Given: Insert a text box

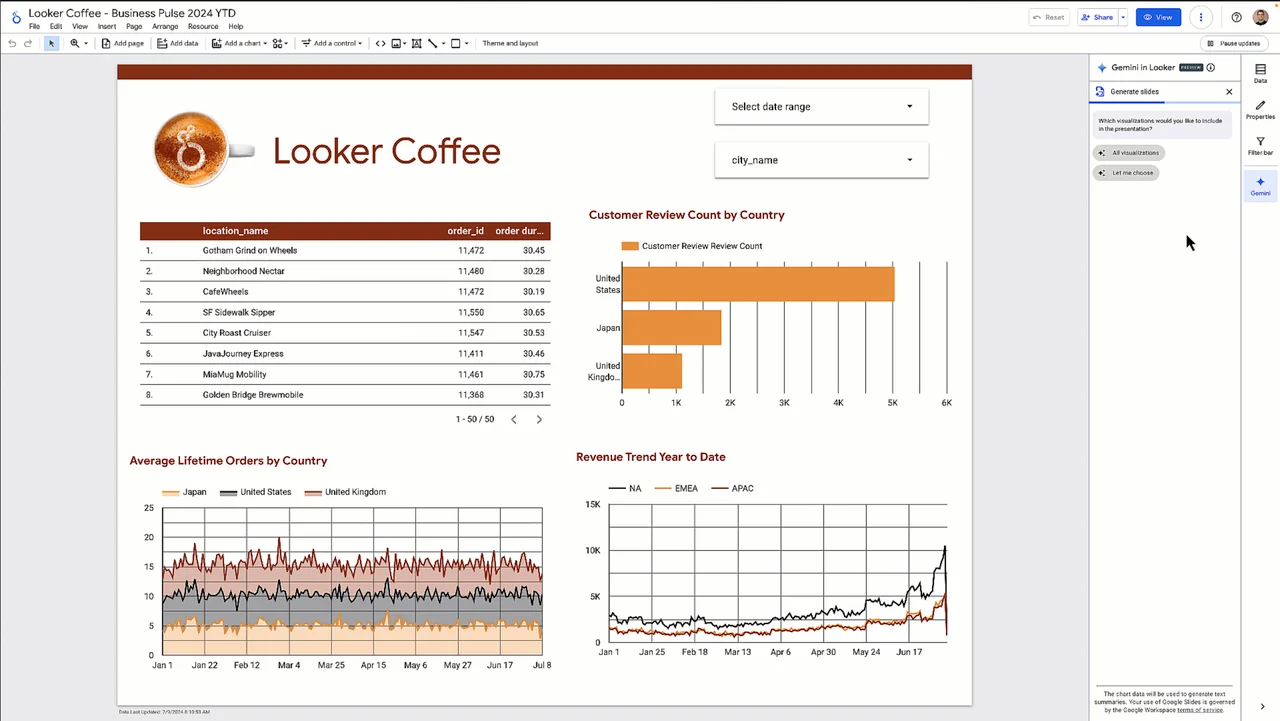Looking at the screenshot, I should tap(416, 44).
